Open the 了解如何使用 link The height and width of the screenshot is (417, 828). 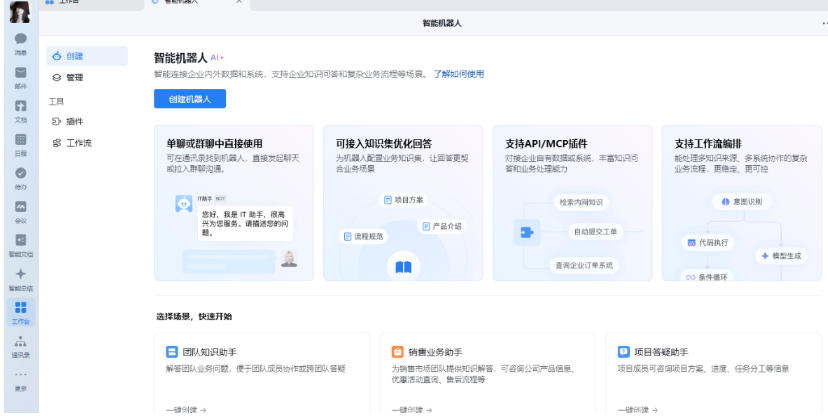pos(459,74)
